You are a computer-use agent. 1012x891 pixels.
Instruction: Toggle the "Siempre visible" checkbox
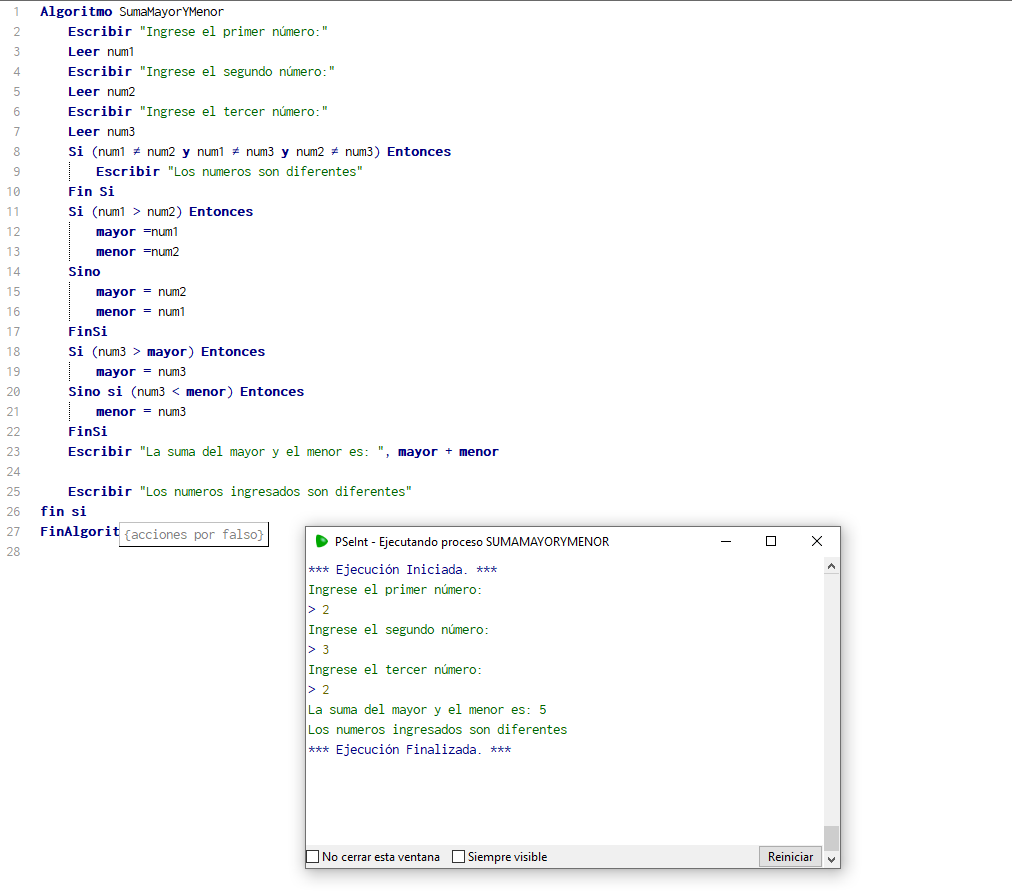[x=459, y=857]
